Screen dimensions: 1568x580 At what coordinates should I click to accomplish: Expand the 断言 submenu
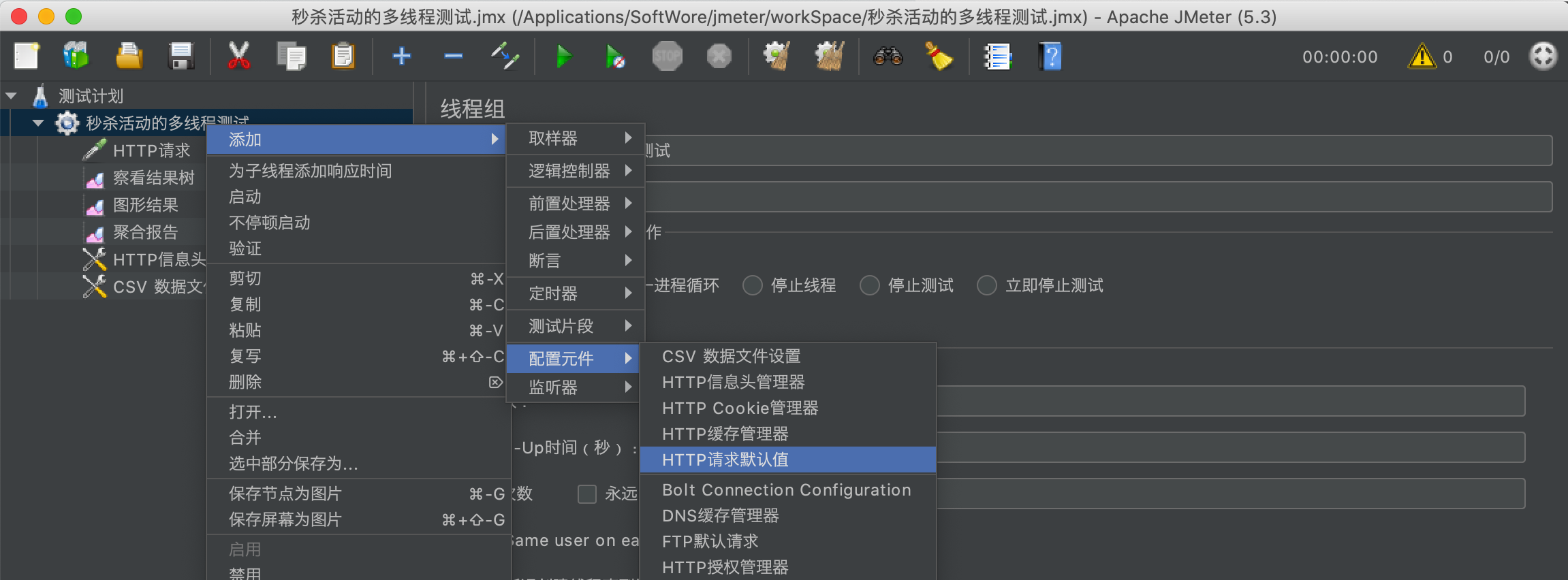point(576,261)
